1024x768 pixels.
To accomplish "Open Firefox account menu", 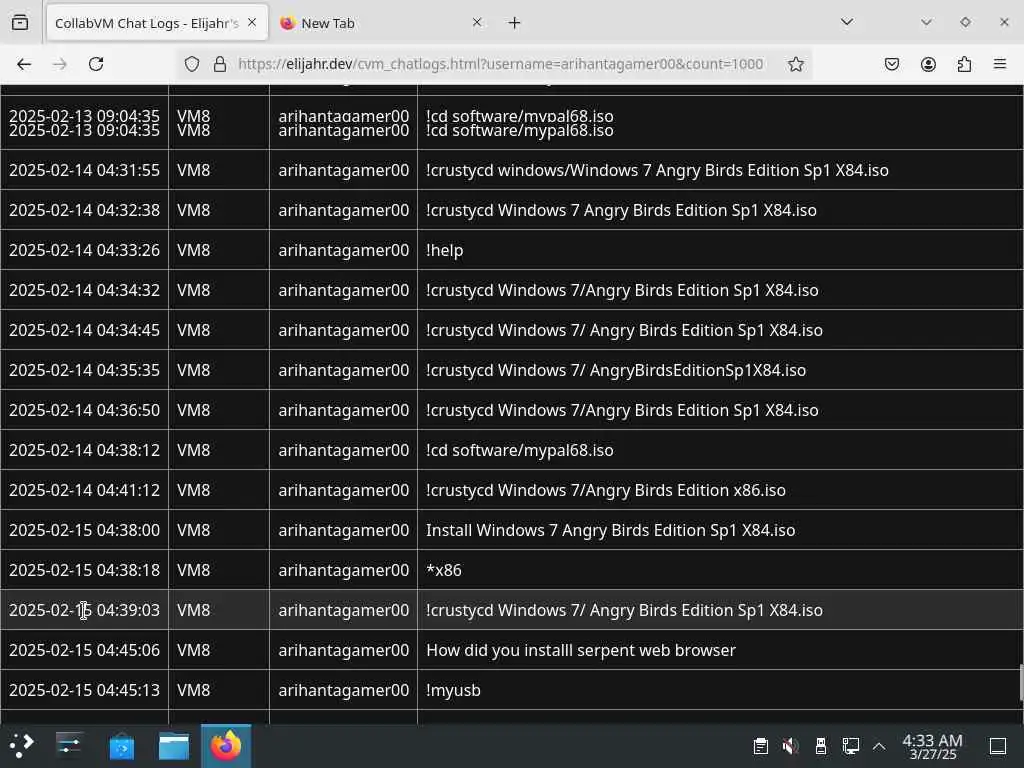I will [928, 64].
